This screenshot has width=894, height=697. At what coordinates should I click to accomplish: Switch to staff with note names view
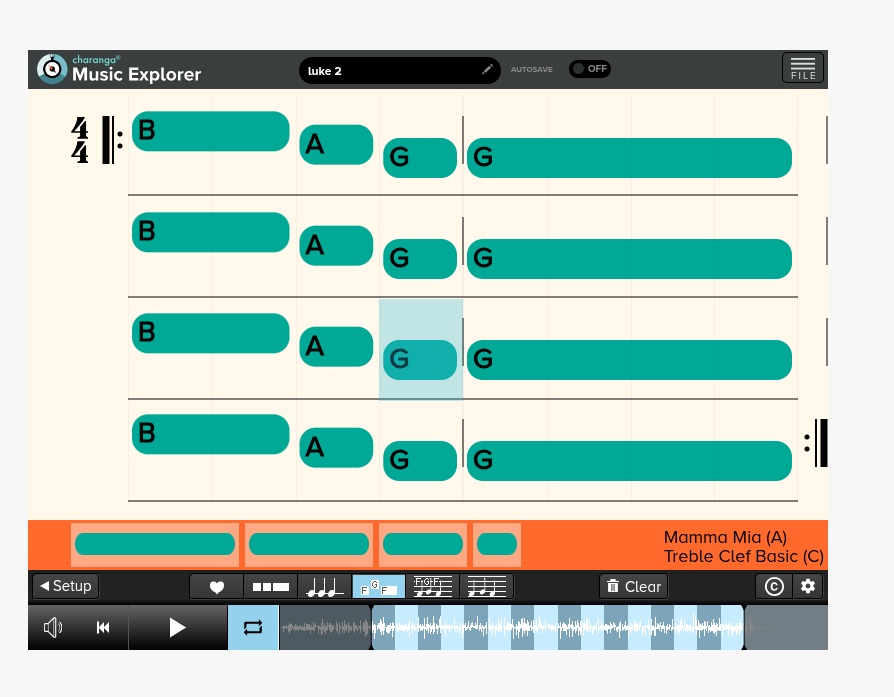(432, 587)
